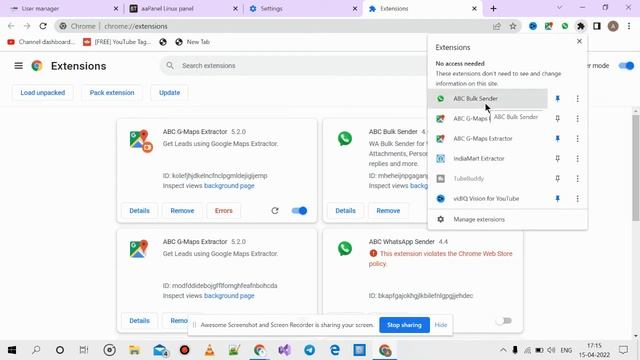Image resolution: width=640 pixels, height=360 pixels.
Task: Open more options for IndiaMart Extractor
Action: click(577, 158)
